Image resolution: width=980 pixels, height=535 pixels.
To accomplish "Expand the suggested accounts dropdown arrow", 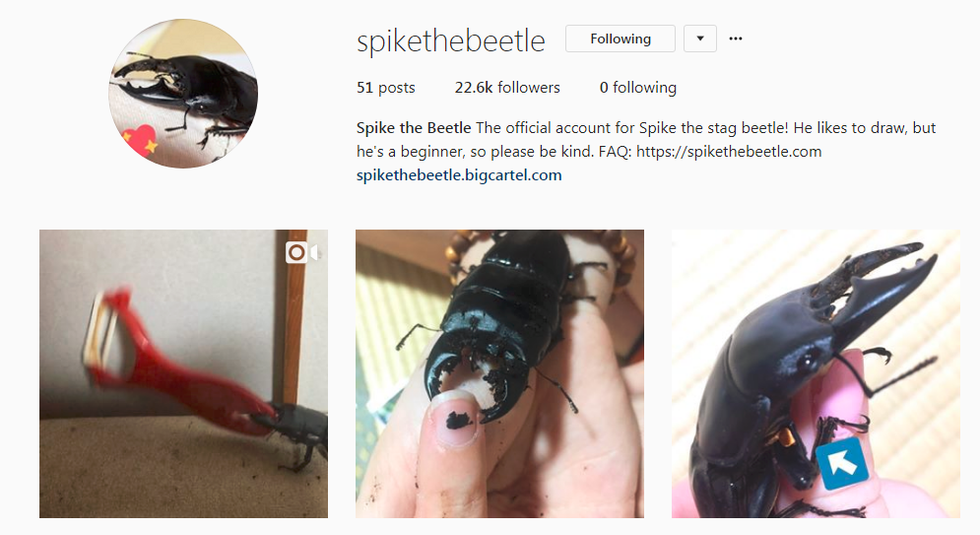I will click(700, 39).
